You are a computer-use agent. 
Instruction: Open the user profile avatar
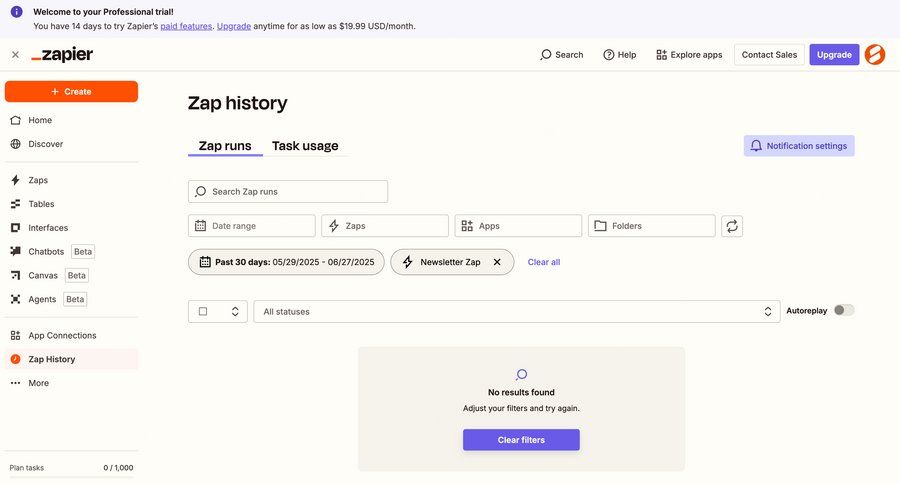(x=875, y=55)
